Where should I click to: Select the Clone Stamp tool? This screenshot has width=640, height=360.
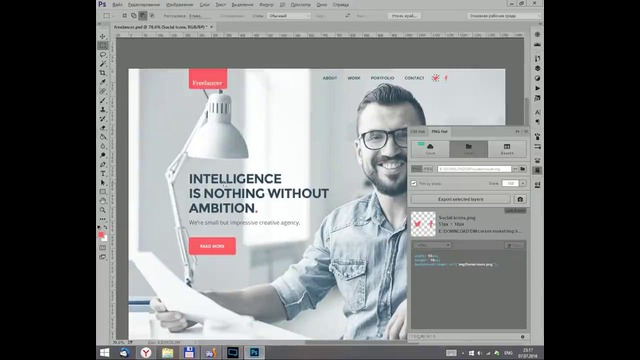pos(103,109)
